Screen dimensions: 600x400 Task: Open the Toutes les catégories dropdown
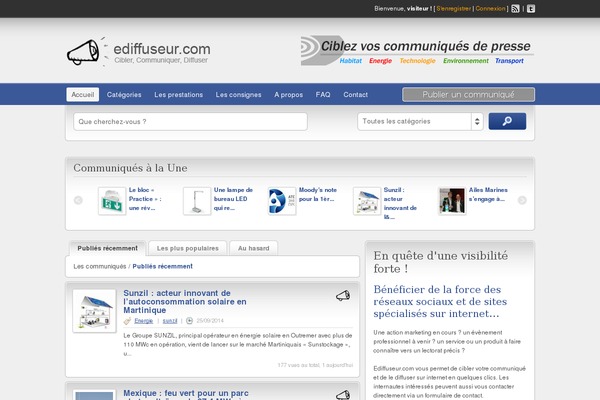pyautogui.click(x=421, y=121)
